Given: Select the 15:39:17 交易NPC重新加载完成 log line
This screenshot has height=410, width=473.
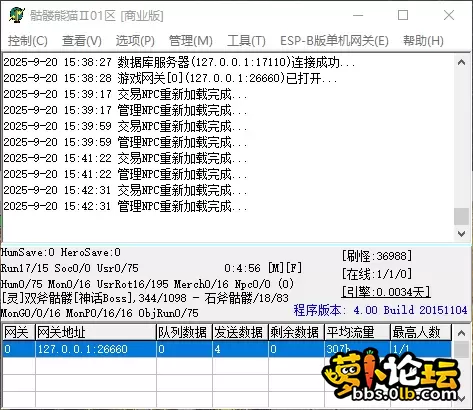Looking at the screenshot, I should coord(125,94).
